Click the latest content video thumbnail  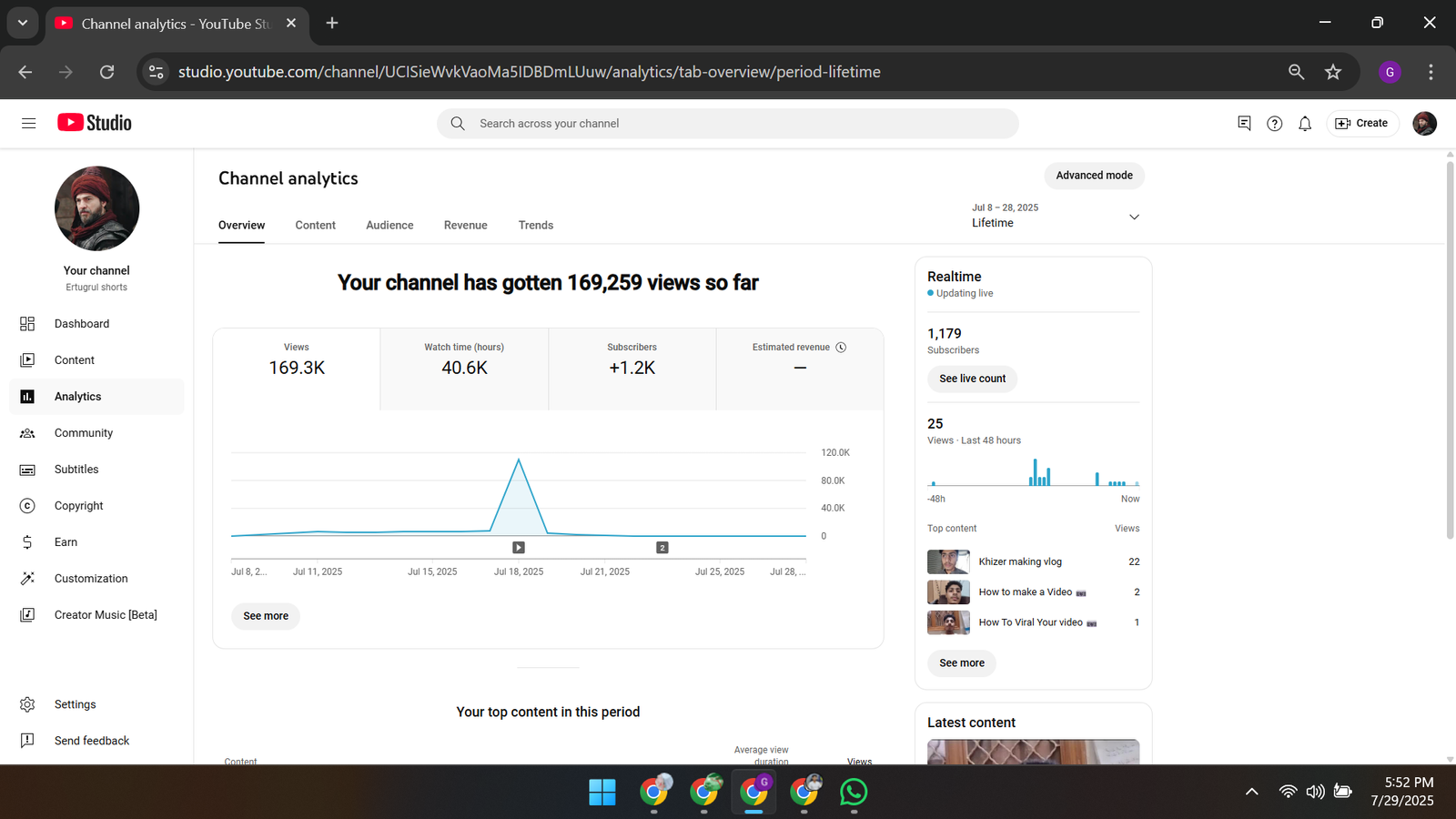click(x=1033, y=752)
